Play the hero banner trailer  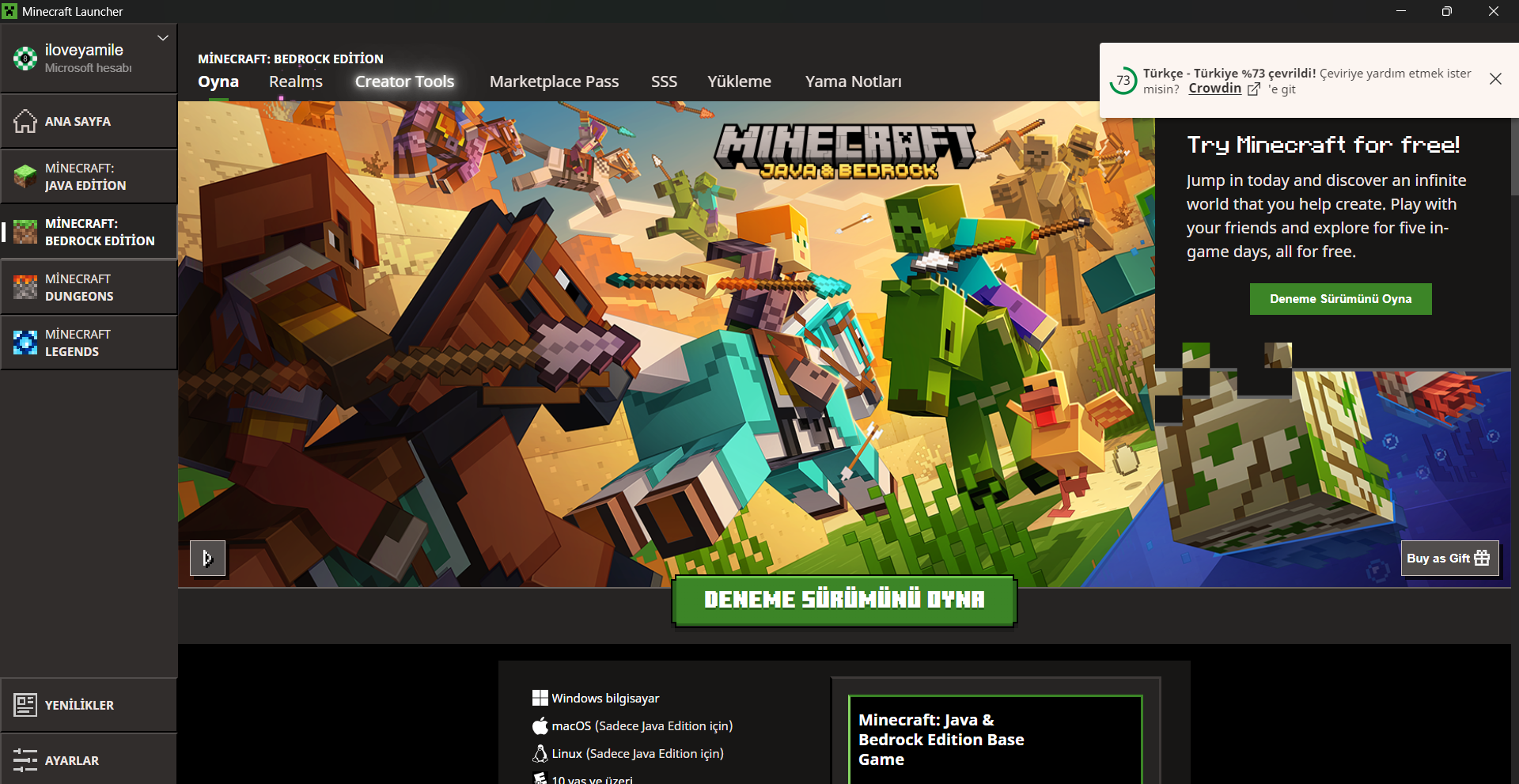[x=208, y=559]
